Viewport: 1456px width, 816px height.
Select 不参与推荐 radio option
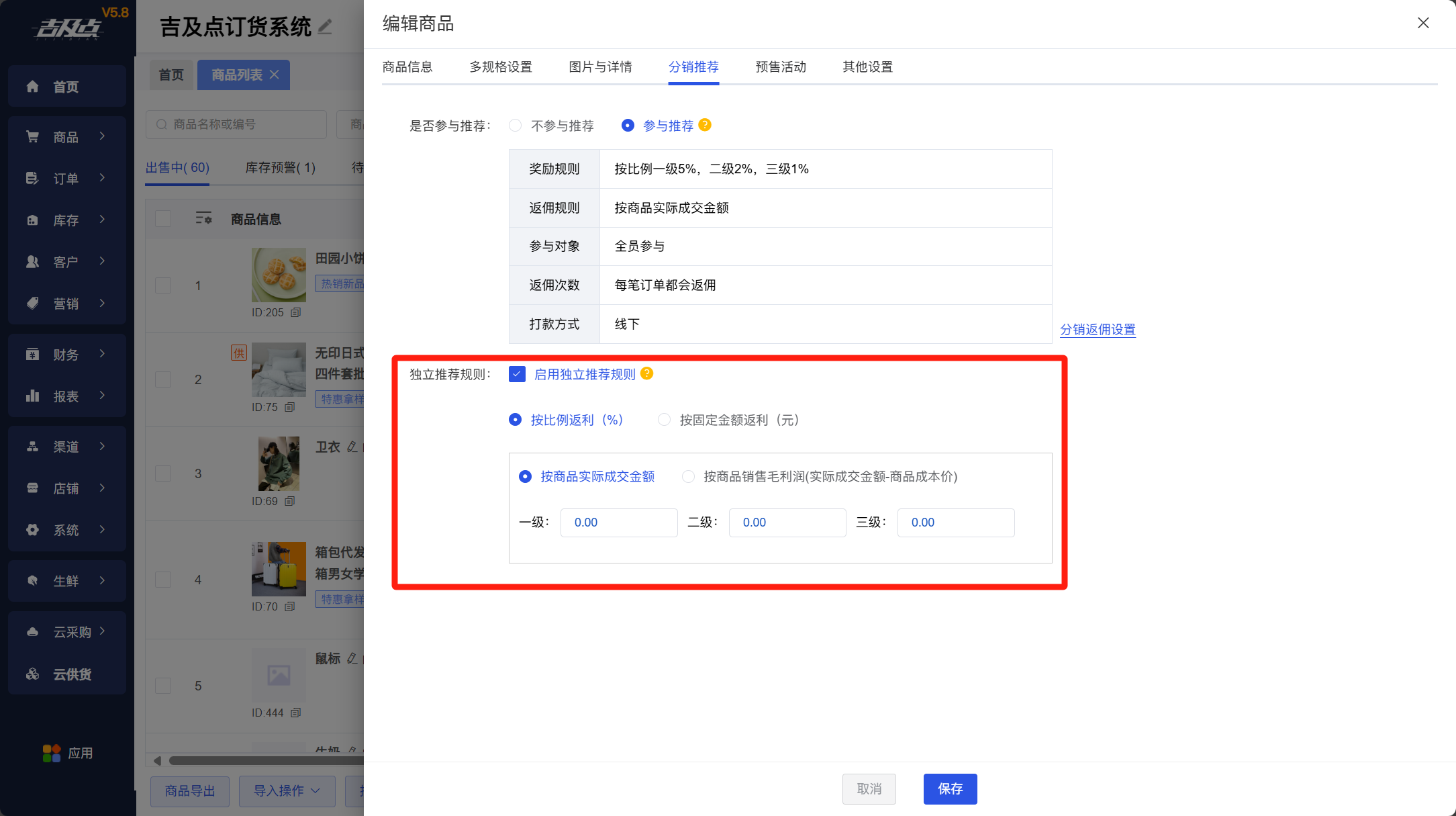click(x=515, y=126)
